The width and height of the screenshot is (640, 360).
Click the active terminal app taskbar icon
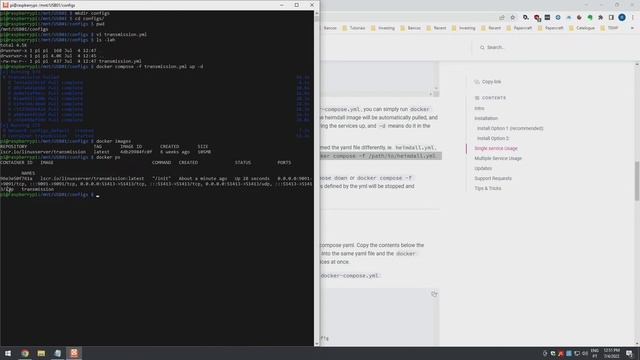tap(74, 353)
